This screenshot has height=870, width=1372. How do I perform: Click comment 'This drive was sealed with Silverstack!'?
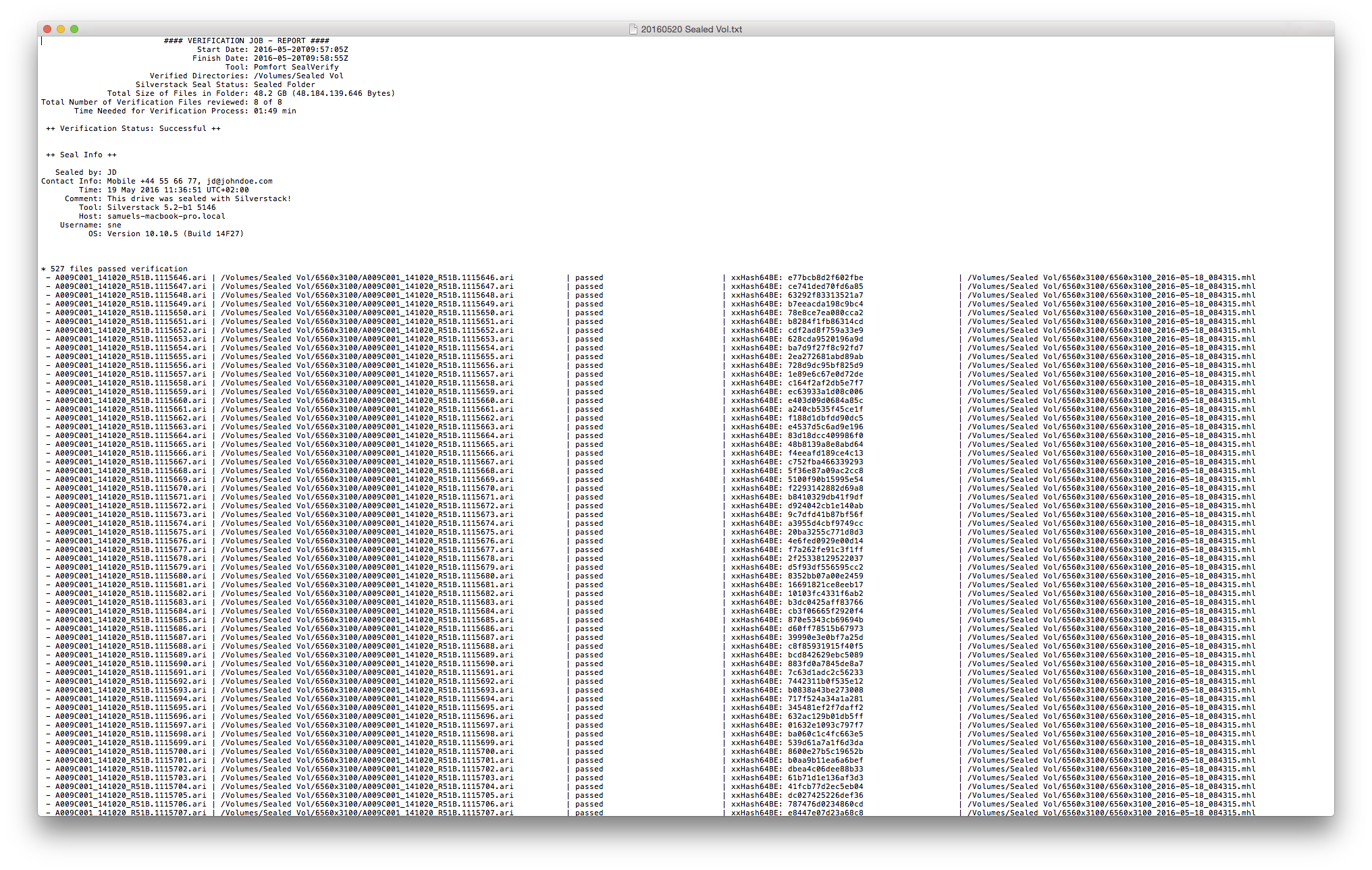(x=199, y=198)
